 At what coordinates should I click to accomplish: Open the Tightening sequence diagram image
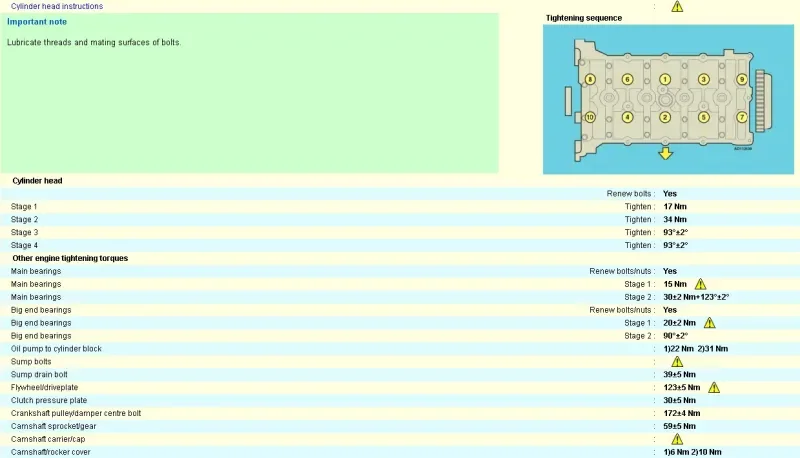[668, 99]
